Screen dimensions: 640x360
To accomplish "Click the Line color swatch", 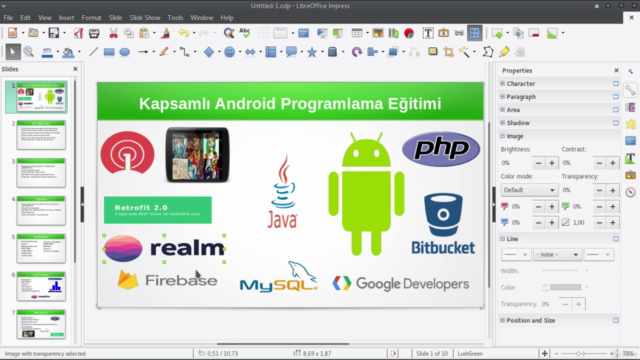I will tap(565, 287).
